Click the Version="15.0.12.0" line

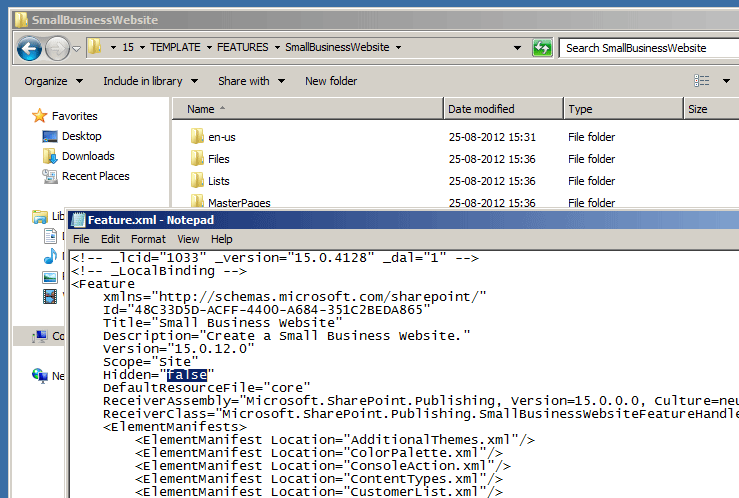pos(179,349)
